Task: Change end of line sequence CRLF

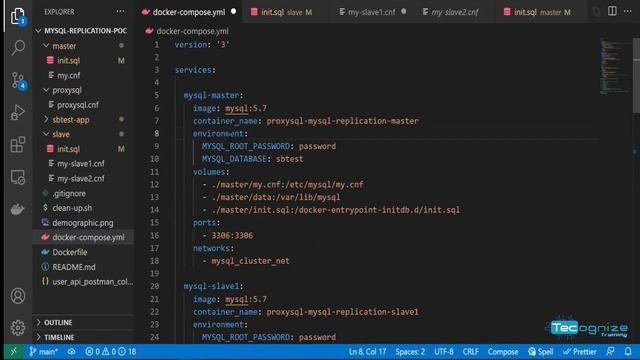Action: pos(471,351)
